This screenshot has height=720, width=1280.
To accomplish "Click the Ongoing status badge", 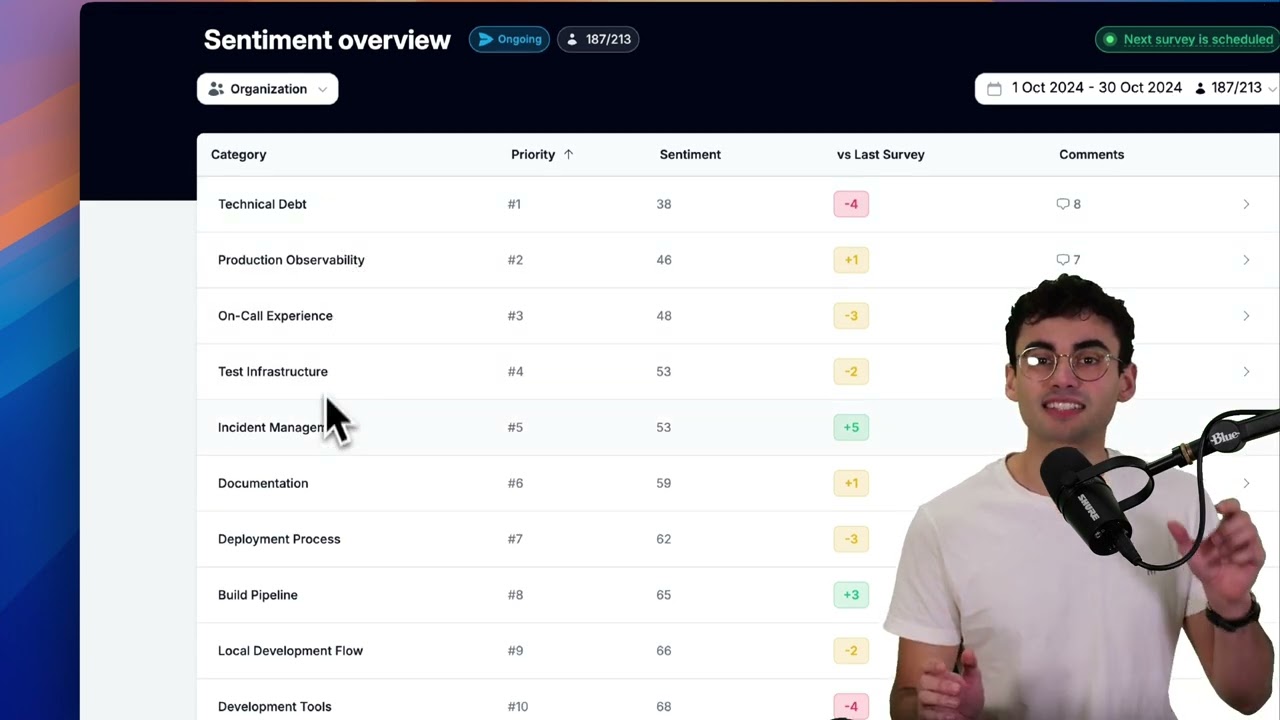I will pos(509,40).
